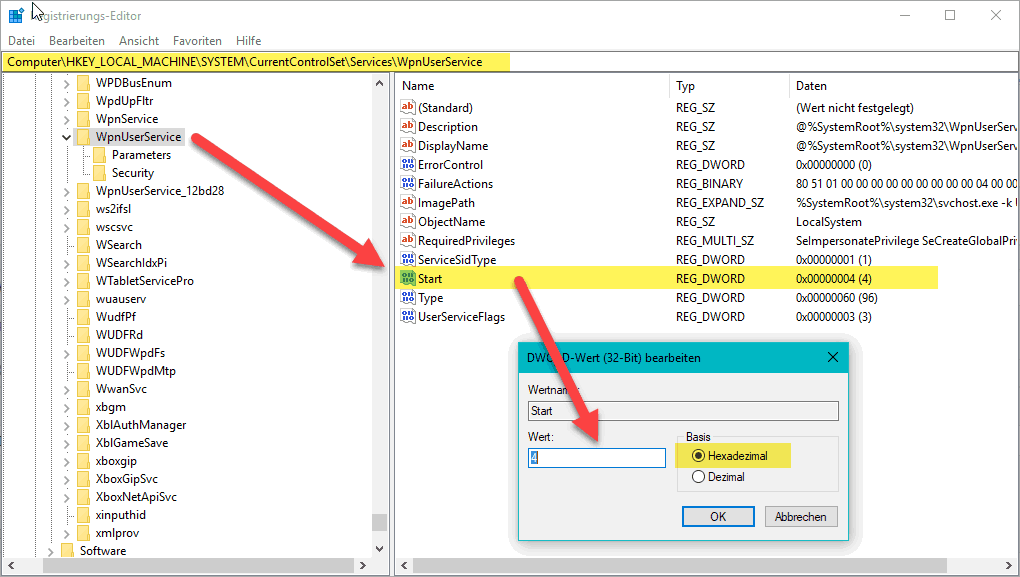Image resolution: width=1020 pixels, height=577 pixels.
Task: Click the Wert input field
Action: (597, 458)
